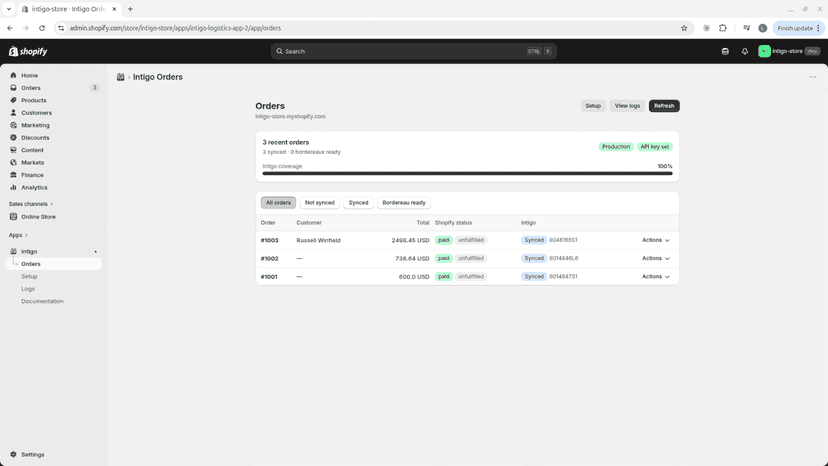828x466 pixels.
Task: Click the Analytics chart icon
Action: [x=13, y=187]
